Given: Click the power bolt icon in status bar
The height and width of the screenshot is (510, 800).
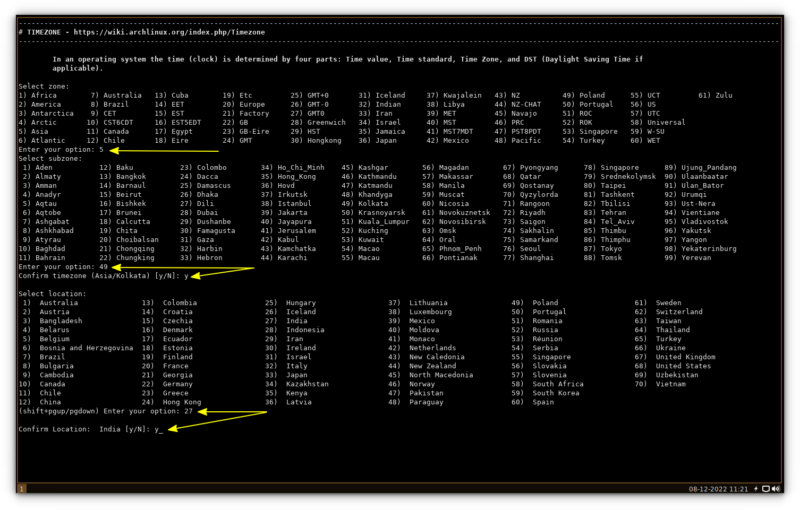Looking at the screenshot, I should coord(755,489).
